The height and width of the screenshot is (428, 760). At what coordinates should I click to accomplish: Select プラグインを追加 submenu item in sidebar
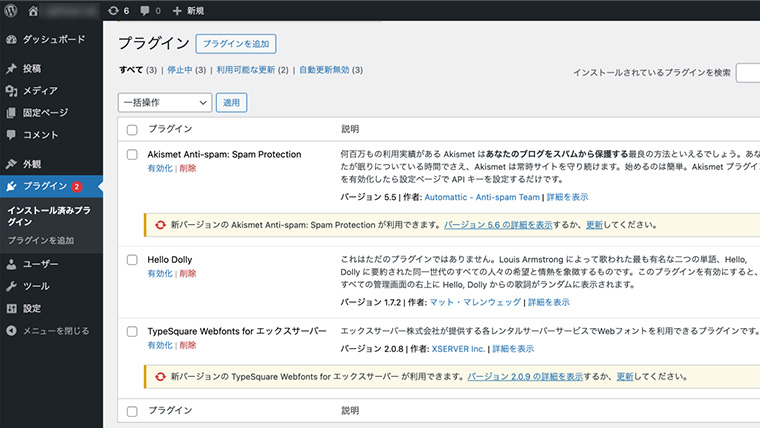41,240
